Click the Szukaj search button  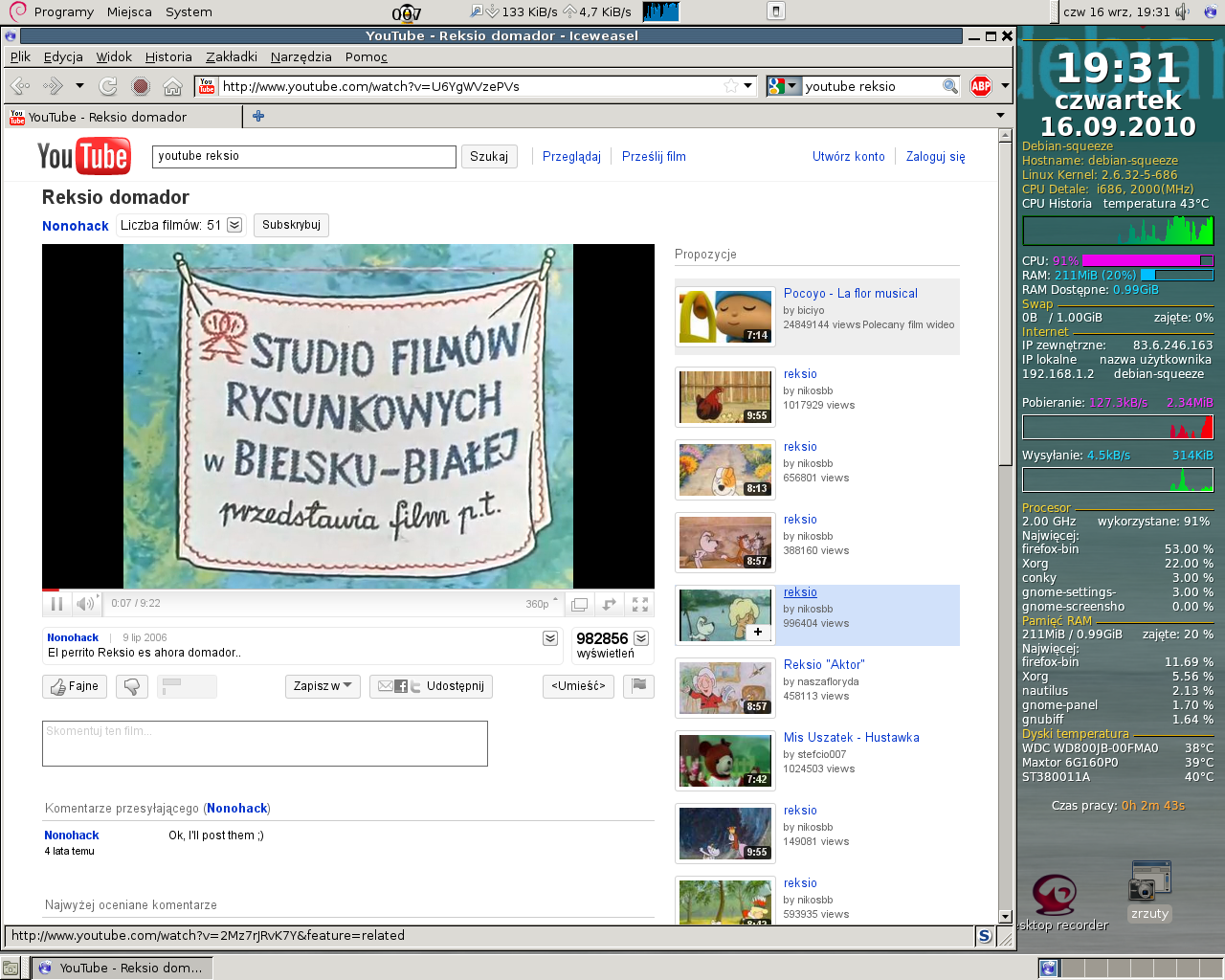489,156
